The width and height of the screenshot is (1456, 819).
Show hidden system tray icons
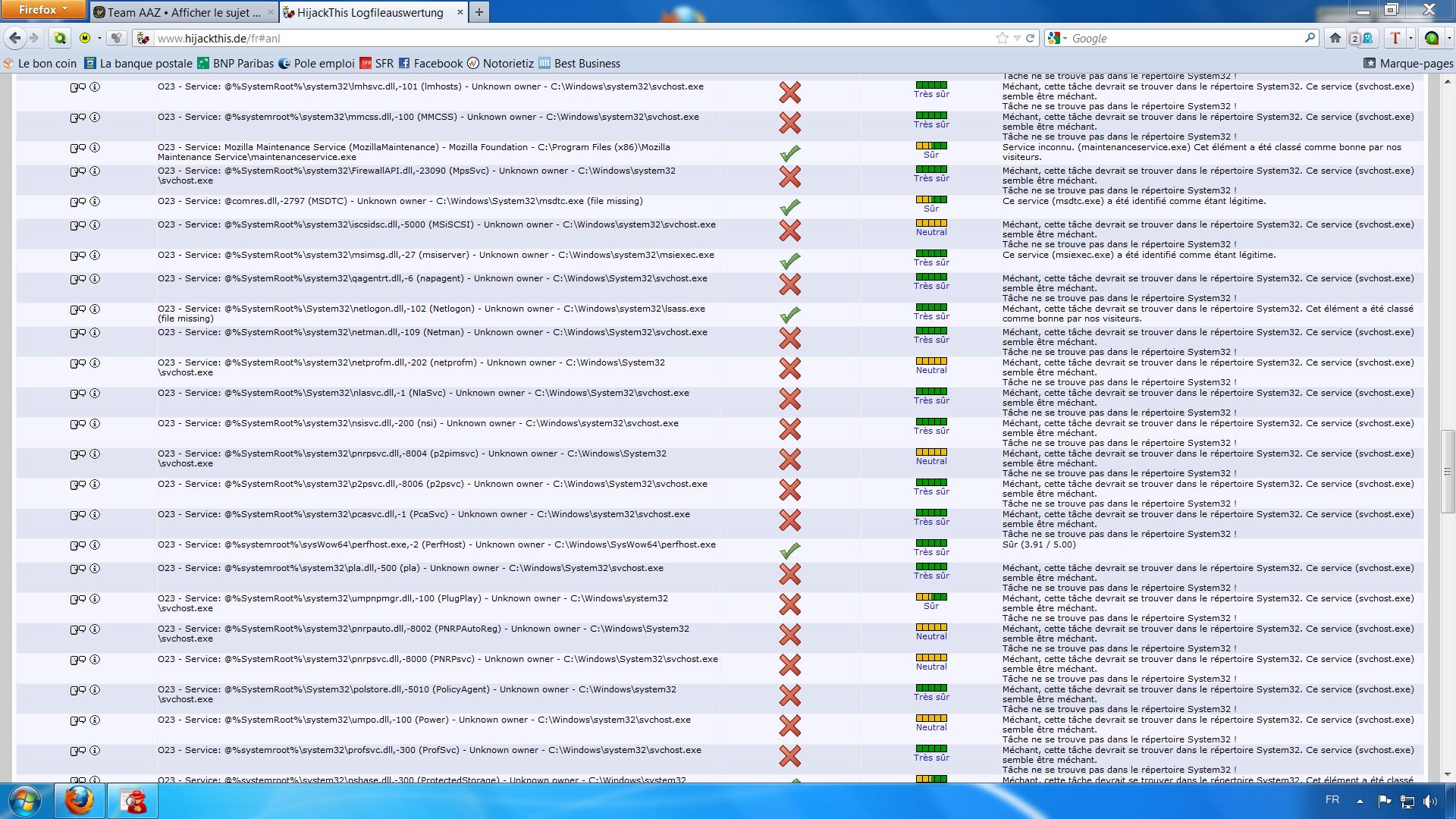point(1360,801)
